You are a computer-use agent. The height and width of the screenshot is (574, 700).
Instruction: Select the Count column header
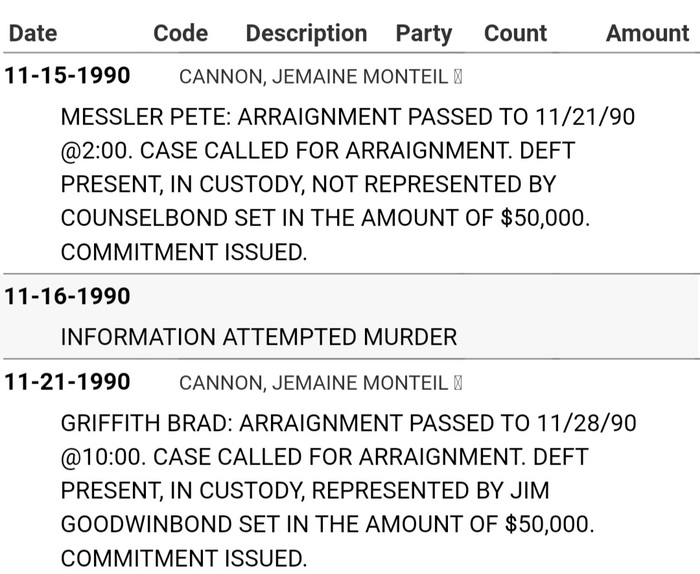pos(515,33)
